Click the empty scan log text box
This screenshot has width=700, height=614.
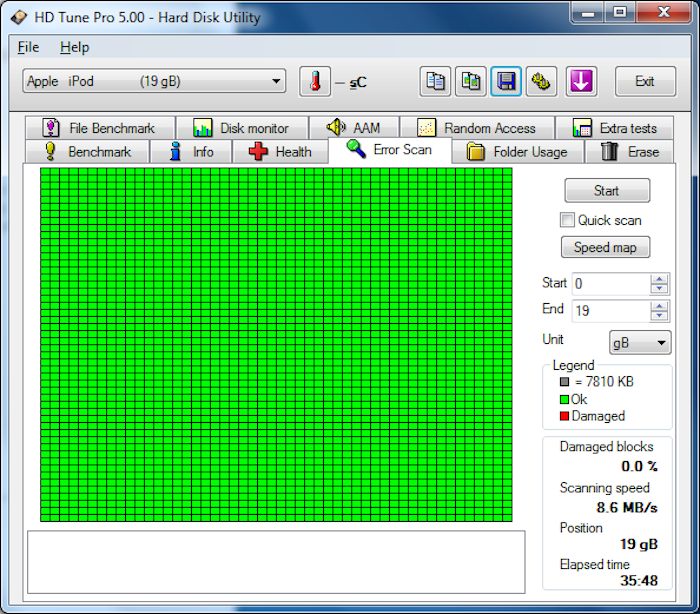pyautogui.click(x=276, y=562)
